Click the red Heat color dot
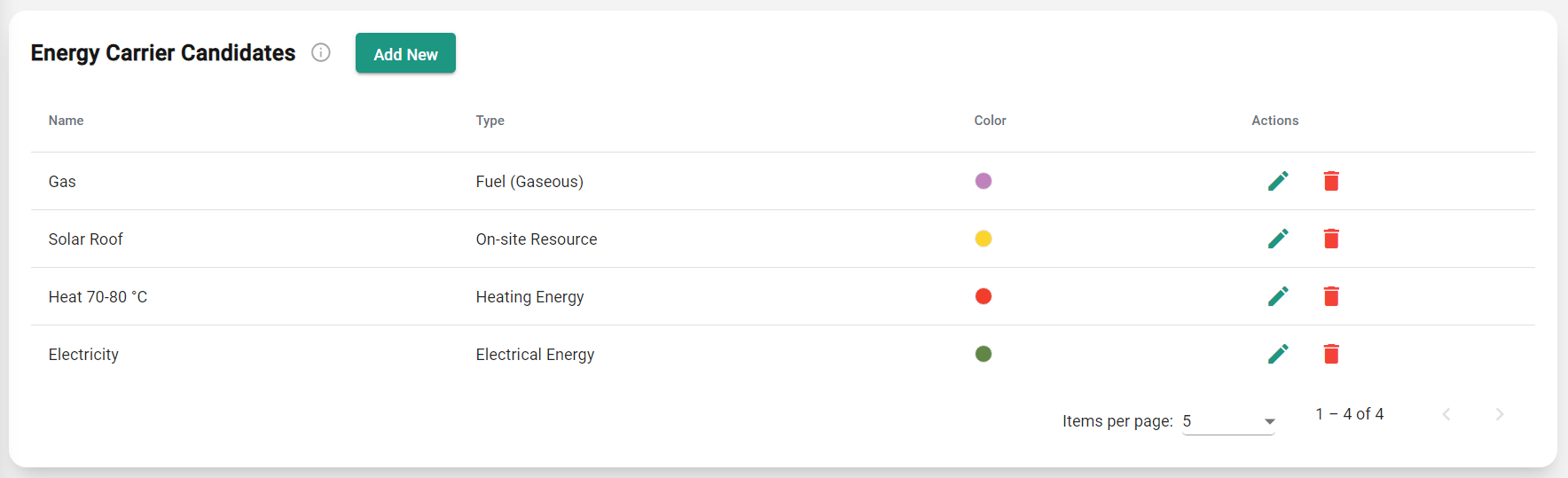This screenshot has height=478, width=1568. point(984,296)
